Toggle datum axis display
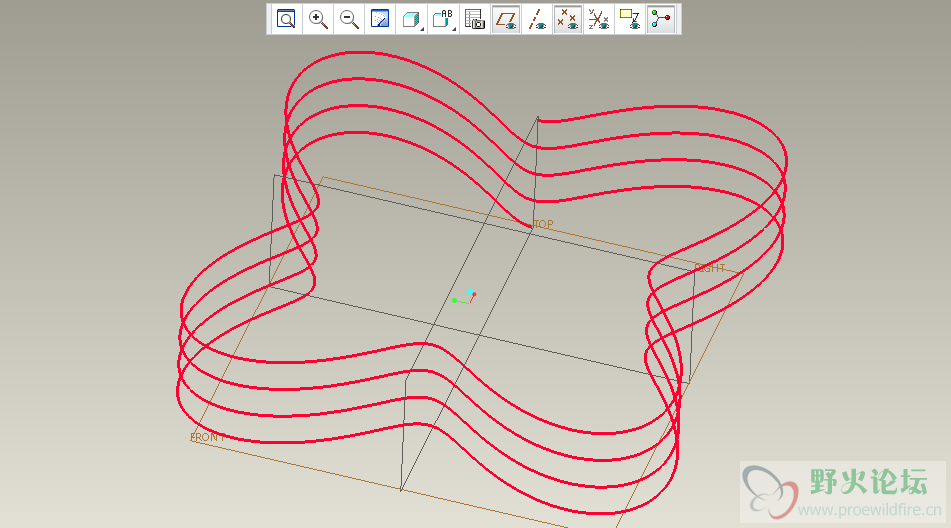This screenshot has height=528, width=951. [x=537, y=19]
